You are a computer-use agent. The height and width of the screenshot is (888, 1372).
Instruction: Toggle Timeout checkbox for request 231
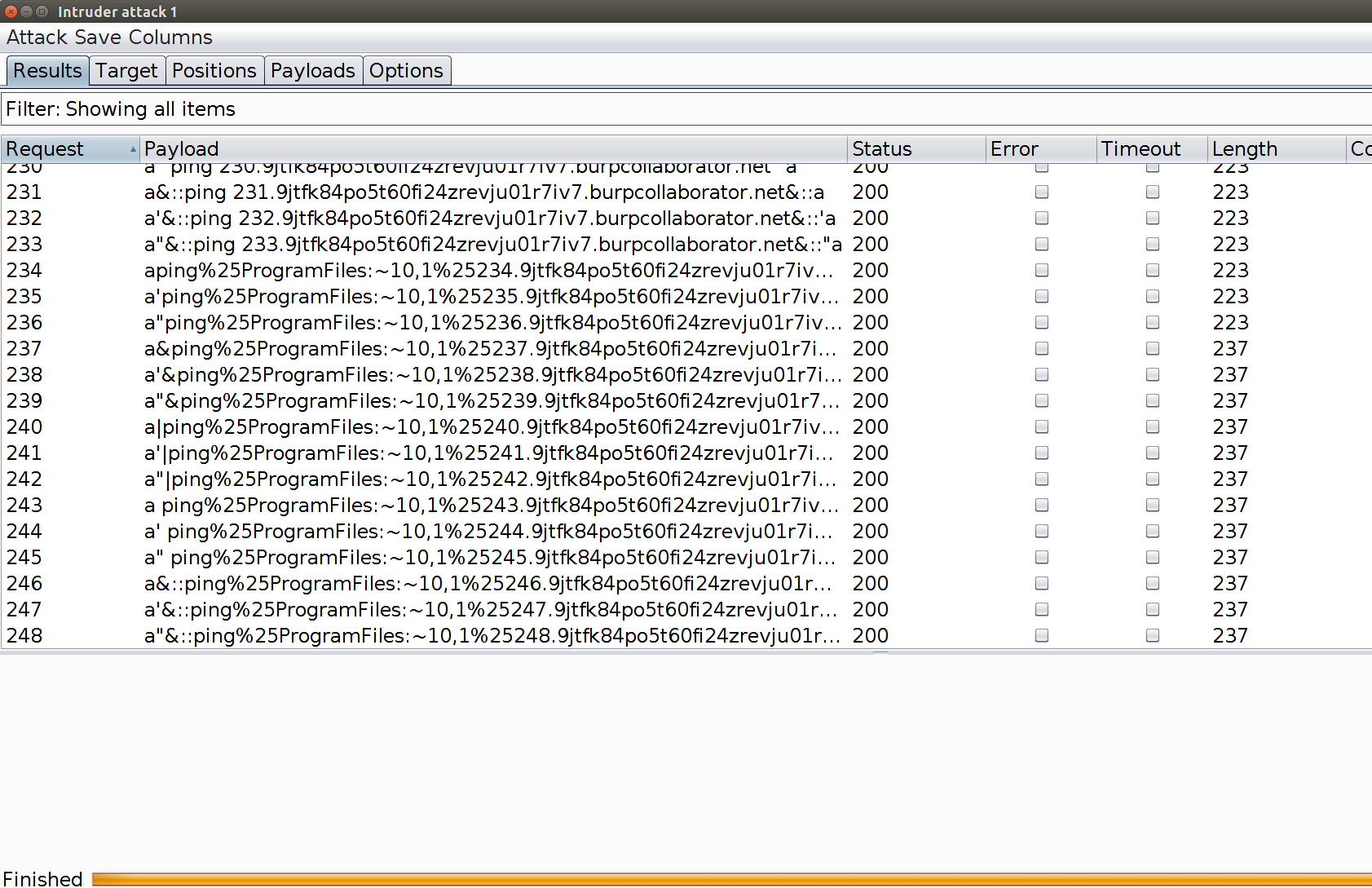(x=1153, y=192)
